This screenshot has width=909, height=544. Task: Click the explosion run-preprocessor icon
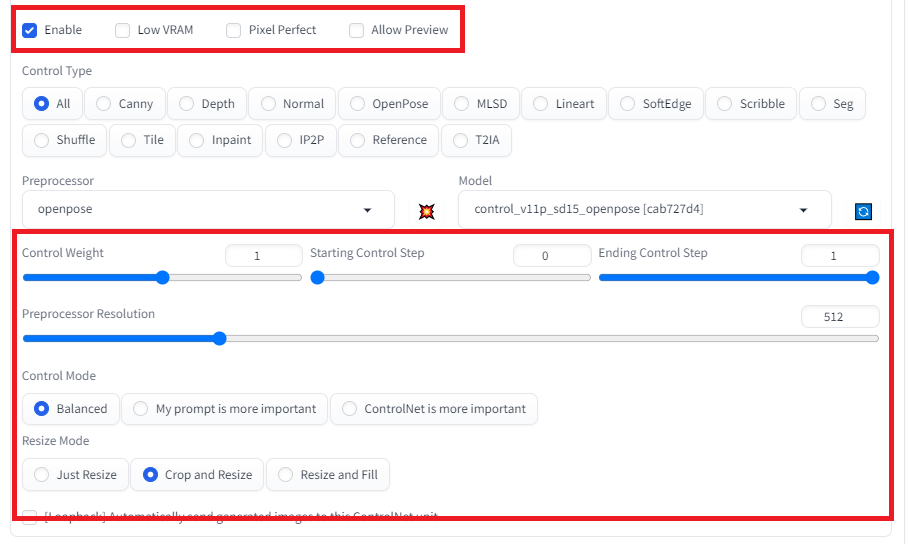(427, 211)
